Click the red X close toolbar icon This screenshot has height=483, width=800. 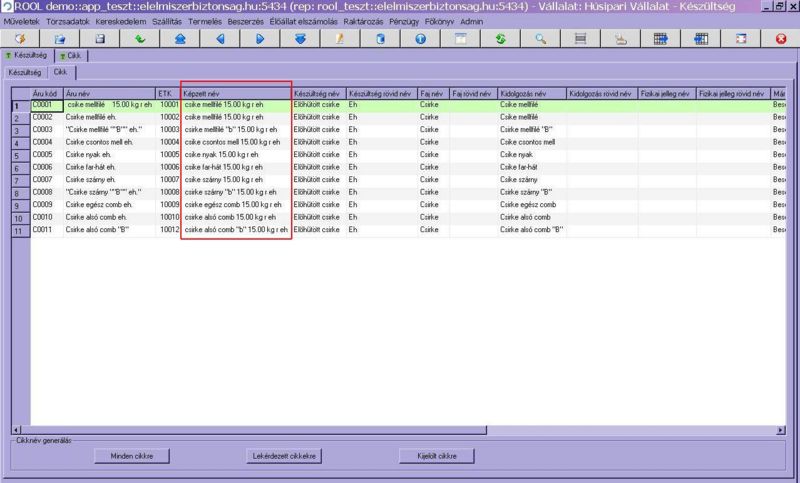[x=781, y=39]
